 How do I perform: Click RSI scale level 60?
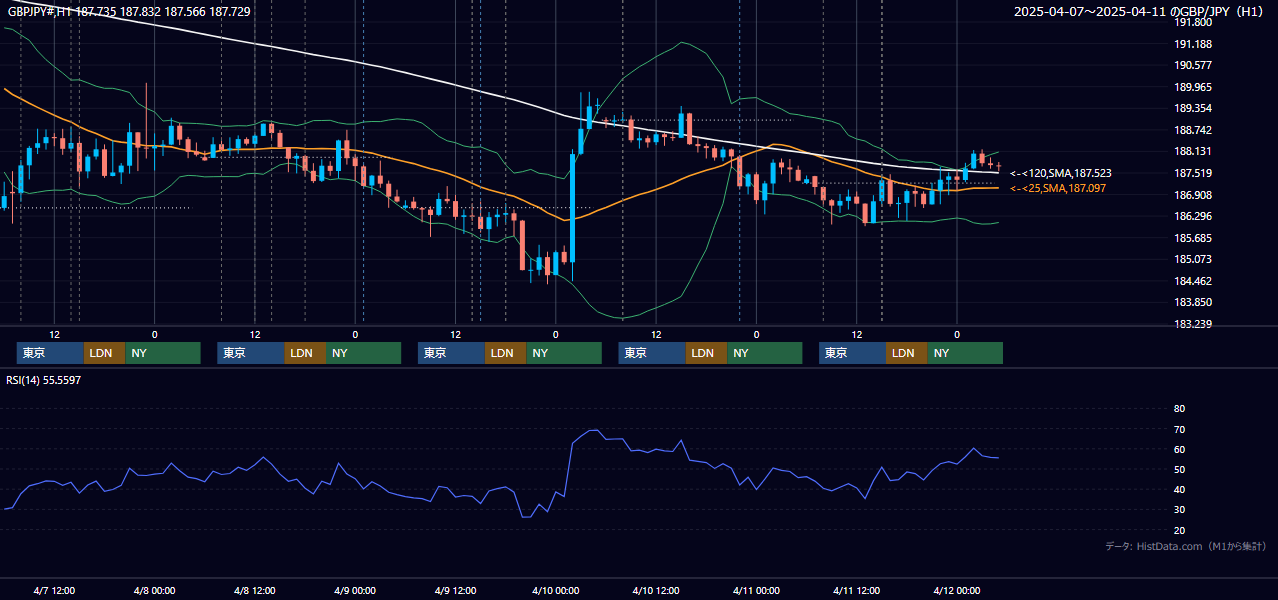[1179, 449]
